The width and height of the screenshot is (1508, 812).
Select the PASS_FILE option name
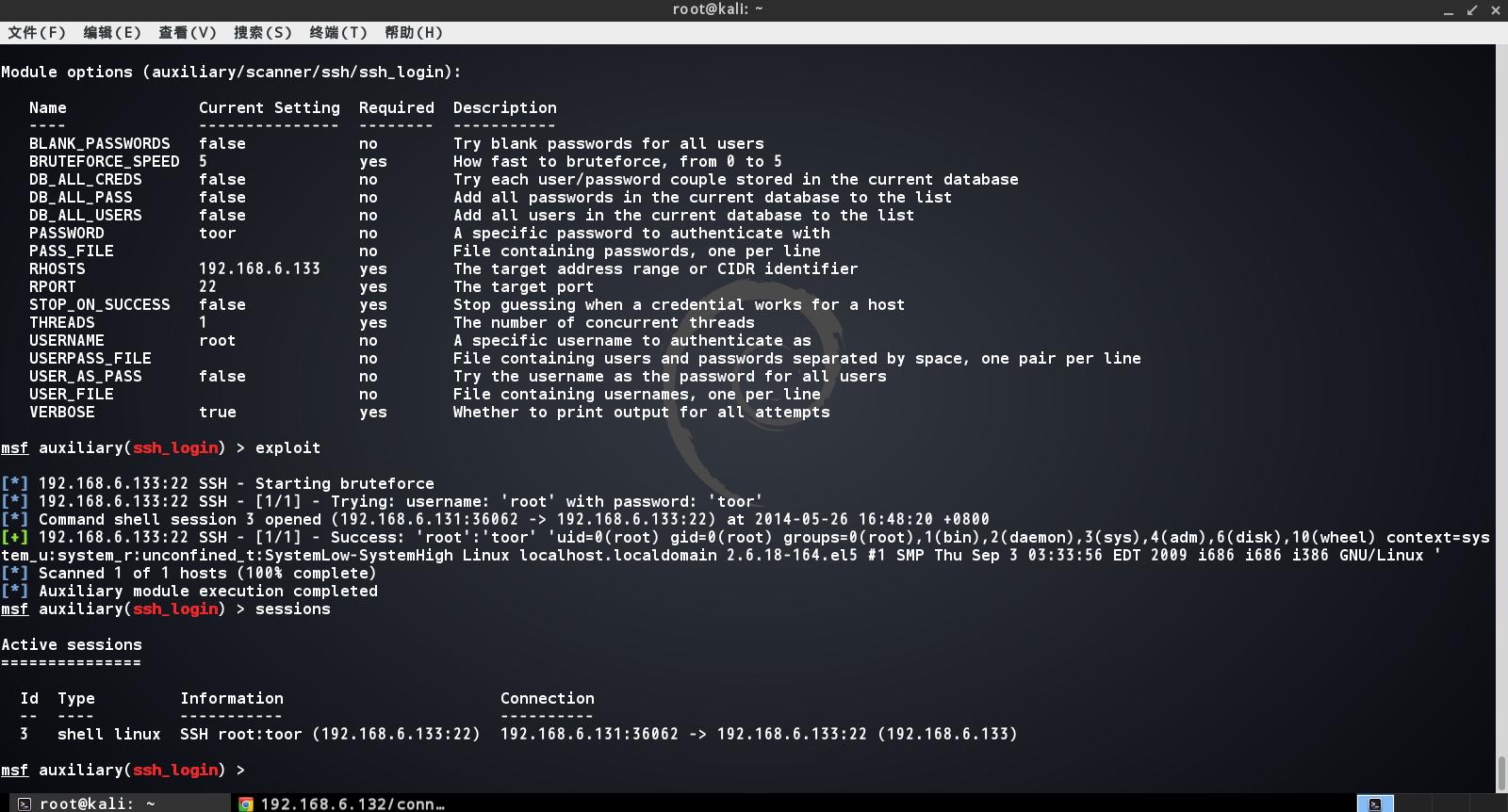[72, 252]
